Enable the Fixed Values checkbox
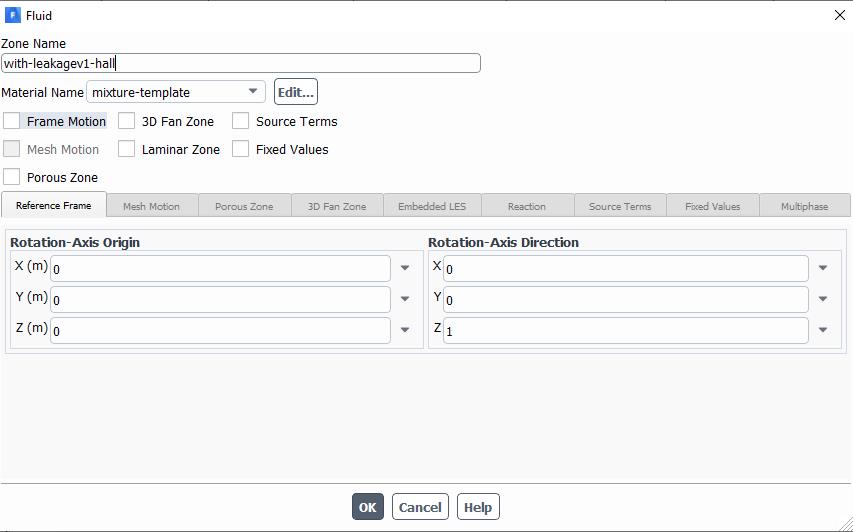This screenshot has width=853, height=532. click(240, 149)
